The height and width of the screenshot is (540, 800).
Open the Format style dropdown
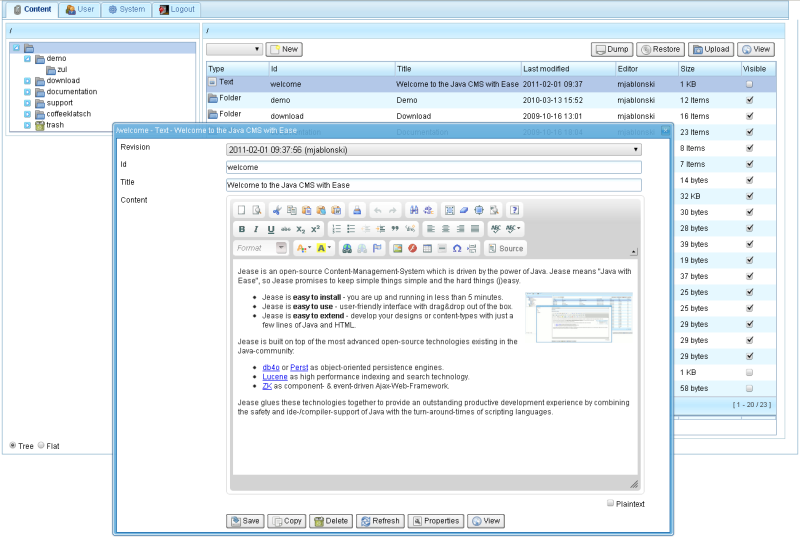261,248
